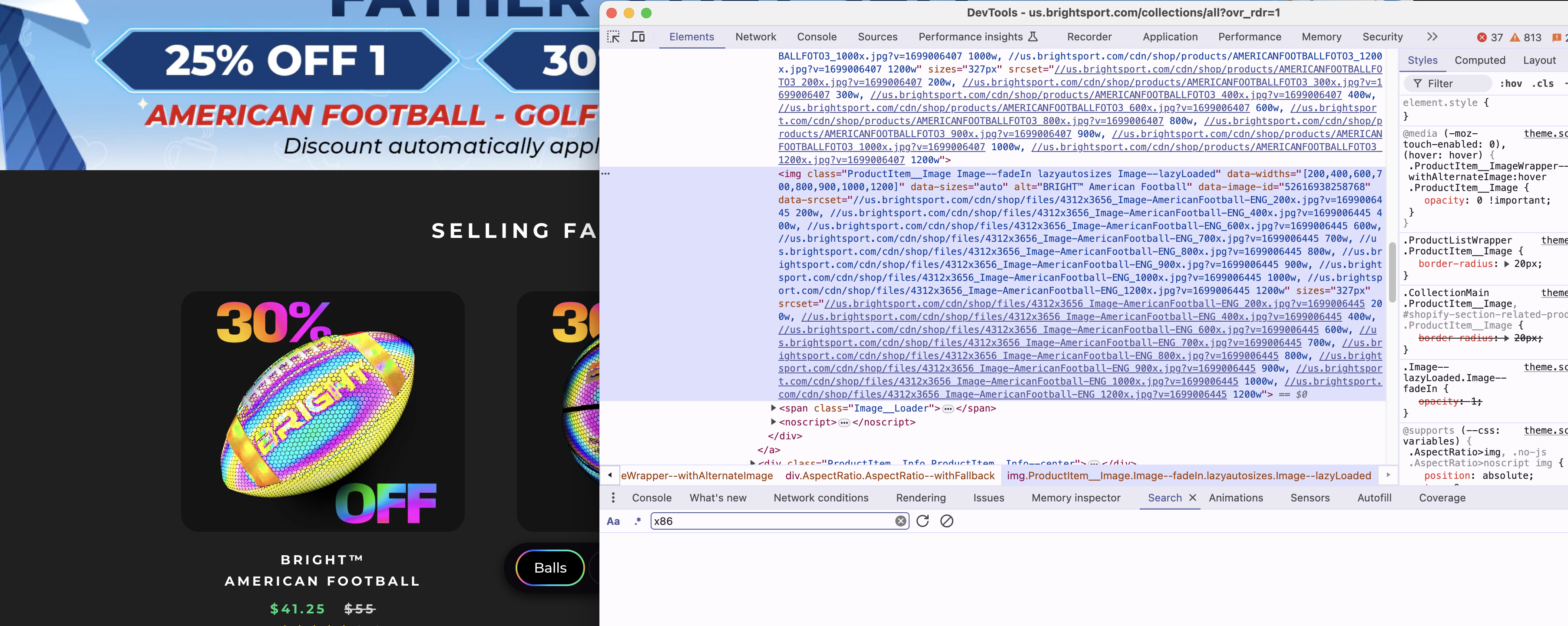Switch to the Network tab
Image resolution: width=1568 pixels, height=626 pixels.
[x=755, y=37]
